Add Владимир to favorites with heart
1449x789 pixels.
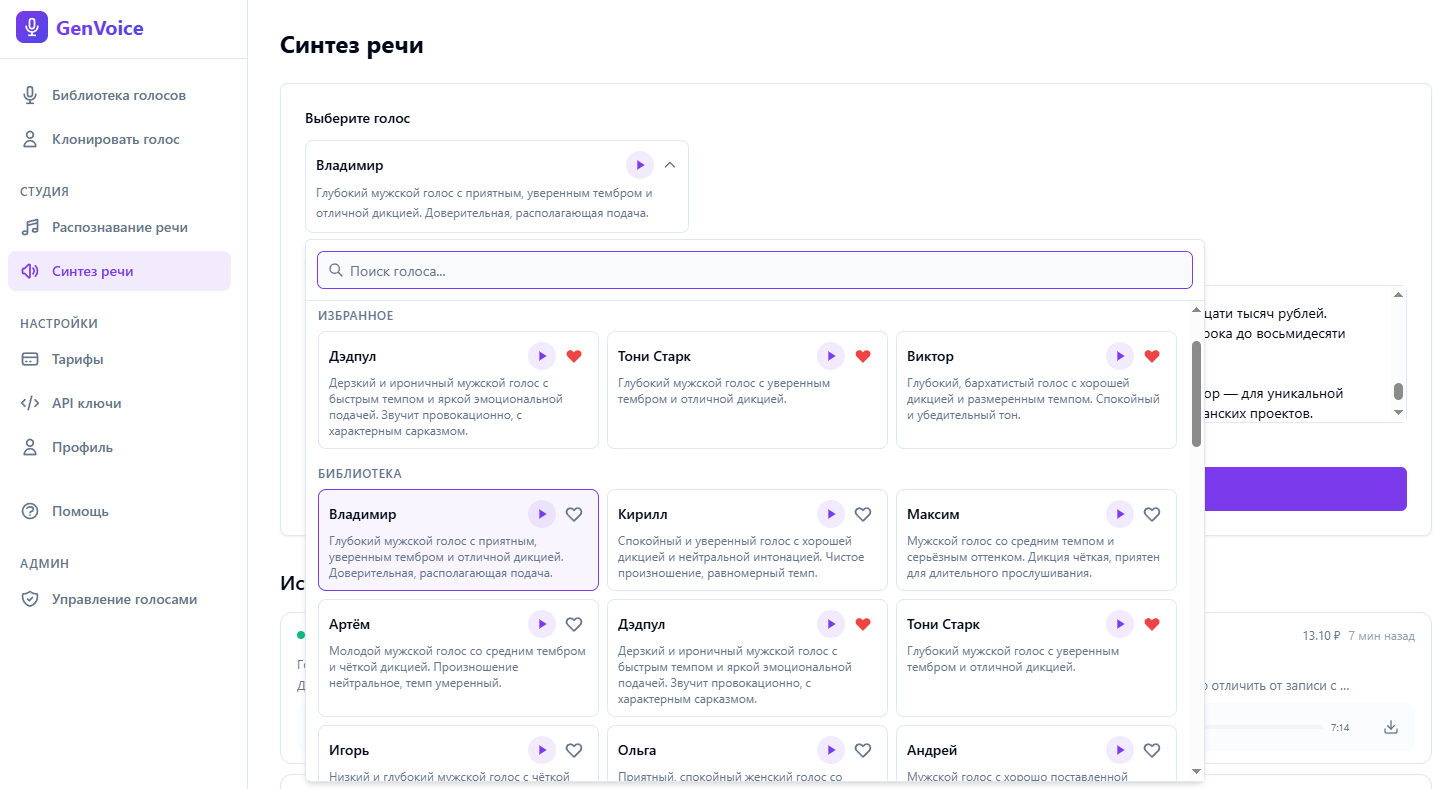tap(574, 514)
